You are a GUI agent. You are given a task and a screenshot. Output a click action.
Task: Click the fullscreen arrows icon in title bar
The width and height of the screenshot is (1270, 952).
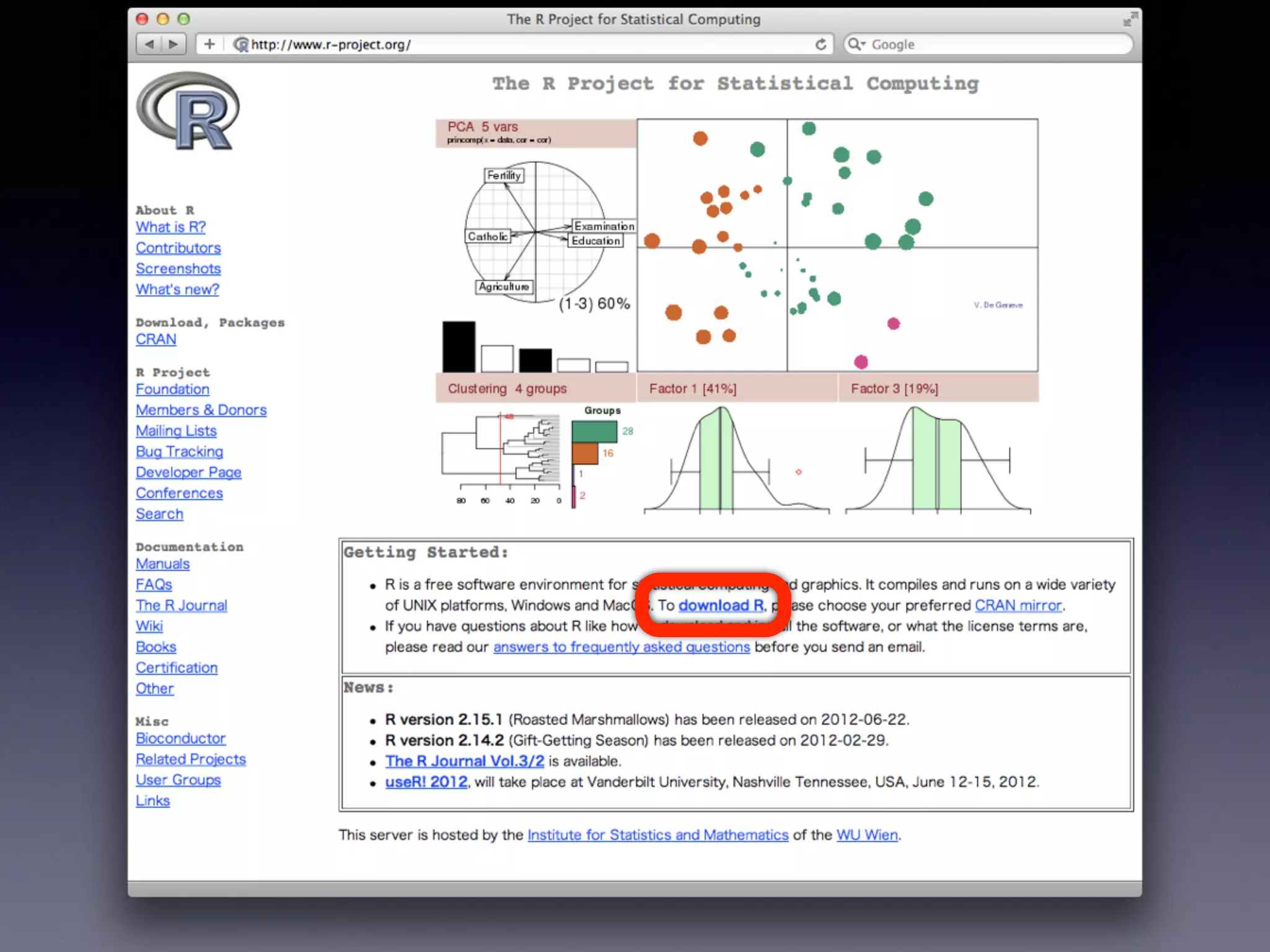point(1130,20)
